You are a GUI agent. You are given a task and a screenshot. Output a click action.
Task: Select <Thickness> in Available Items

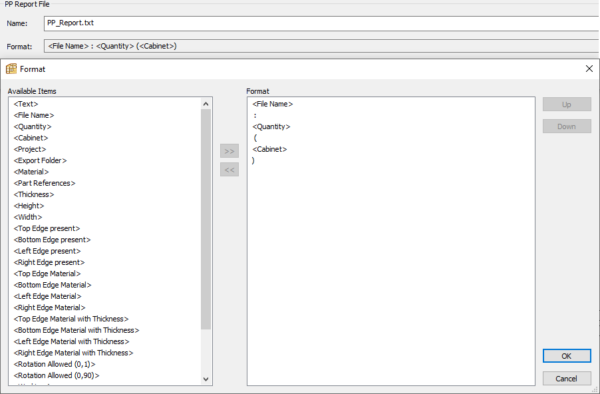34,194
